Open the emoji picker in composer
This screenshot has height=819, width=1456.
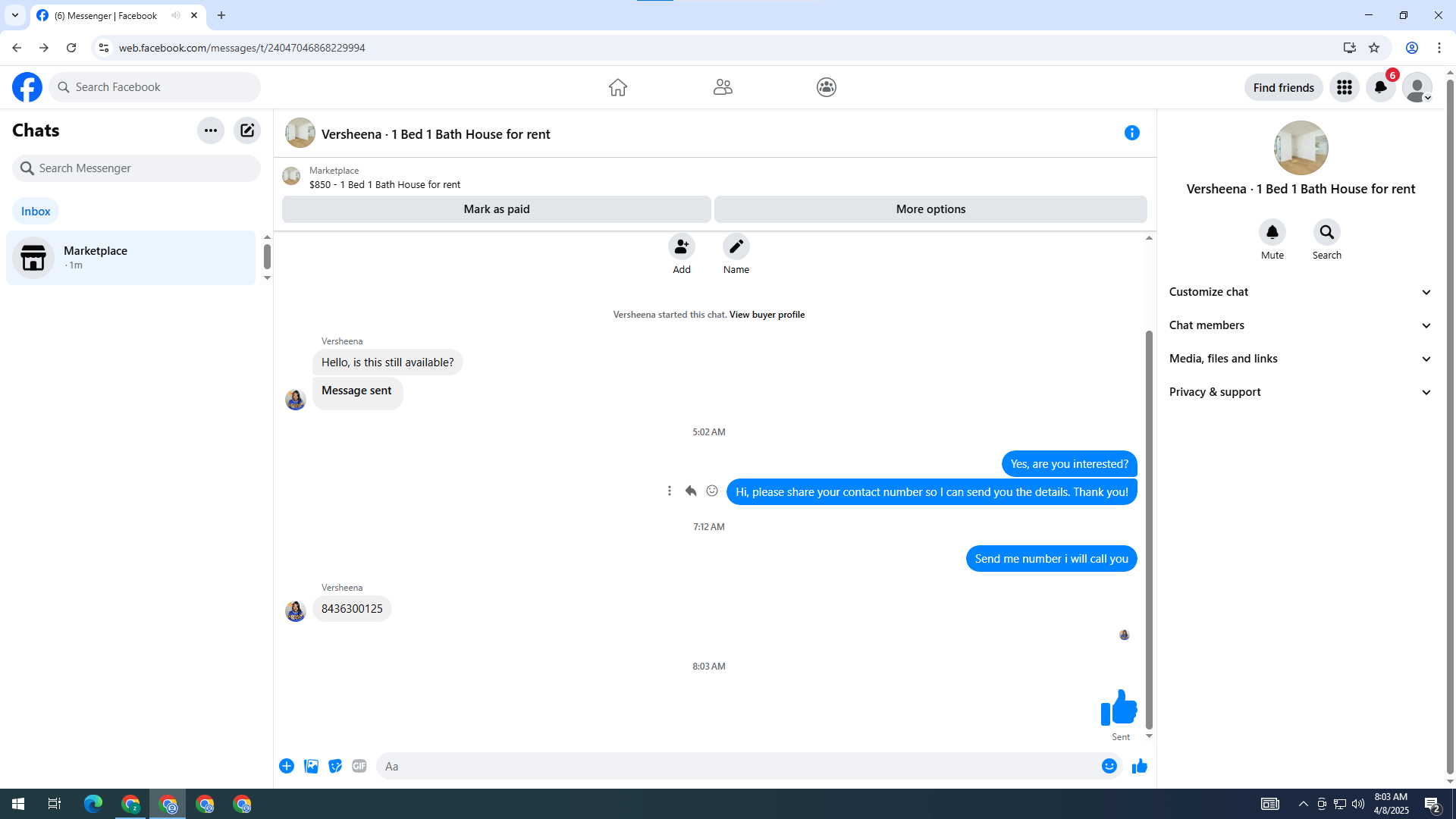pyautogui.click(x=1109, y=766)
